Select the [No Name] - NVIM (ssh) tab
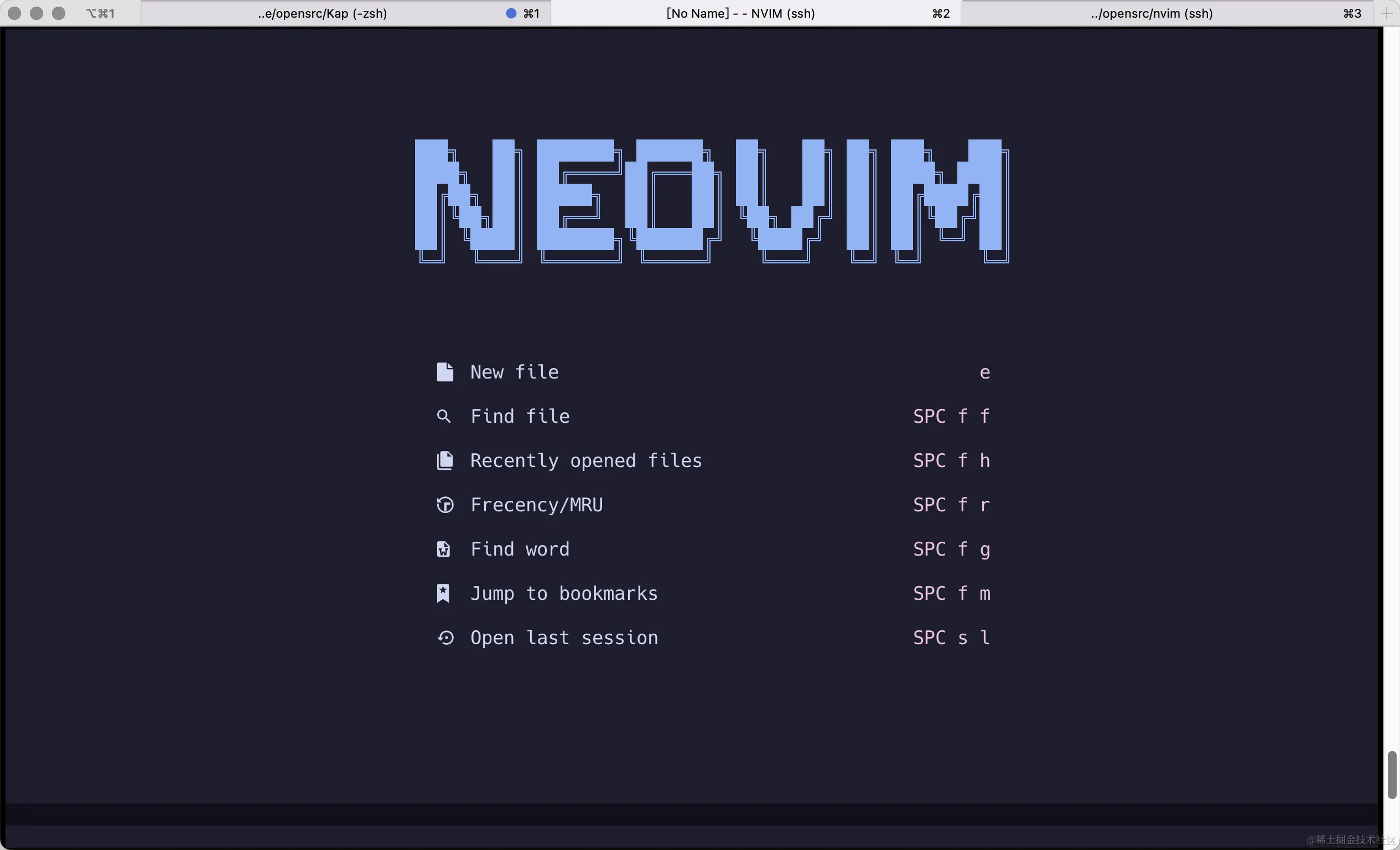This screenshot has height=850, width=1400. pos(740,13)
